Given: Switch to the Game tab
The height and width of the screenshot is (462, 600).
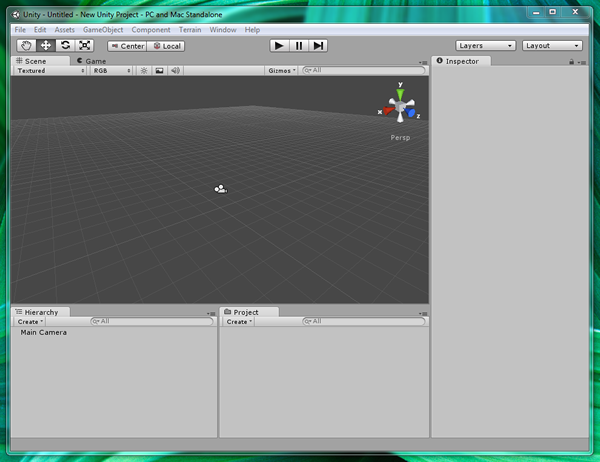Looking at the screenshot, I should [x=92, y=61].
